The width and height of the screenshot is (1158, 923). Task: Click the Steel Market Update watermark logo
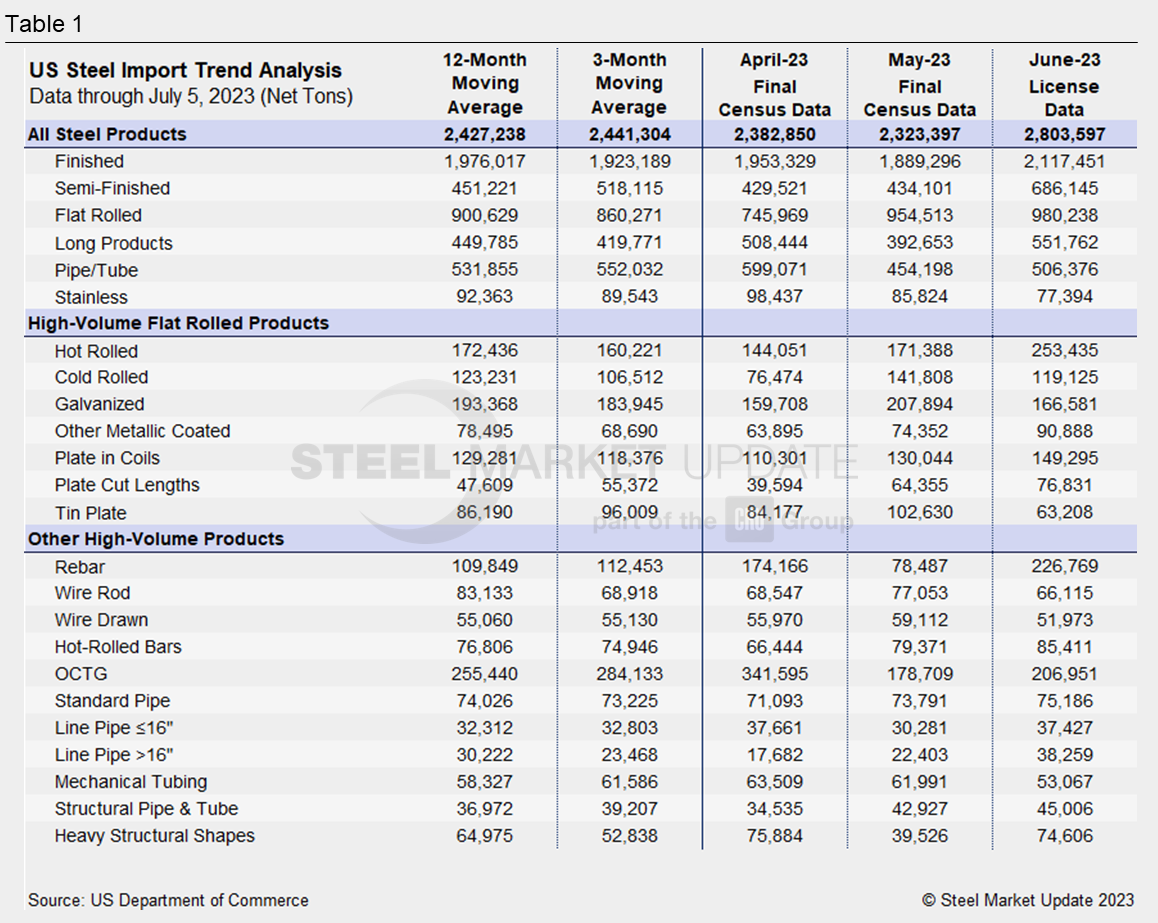(x=575, y=464)
